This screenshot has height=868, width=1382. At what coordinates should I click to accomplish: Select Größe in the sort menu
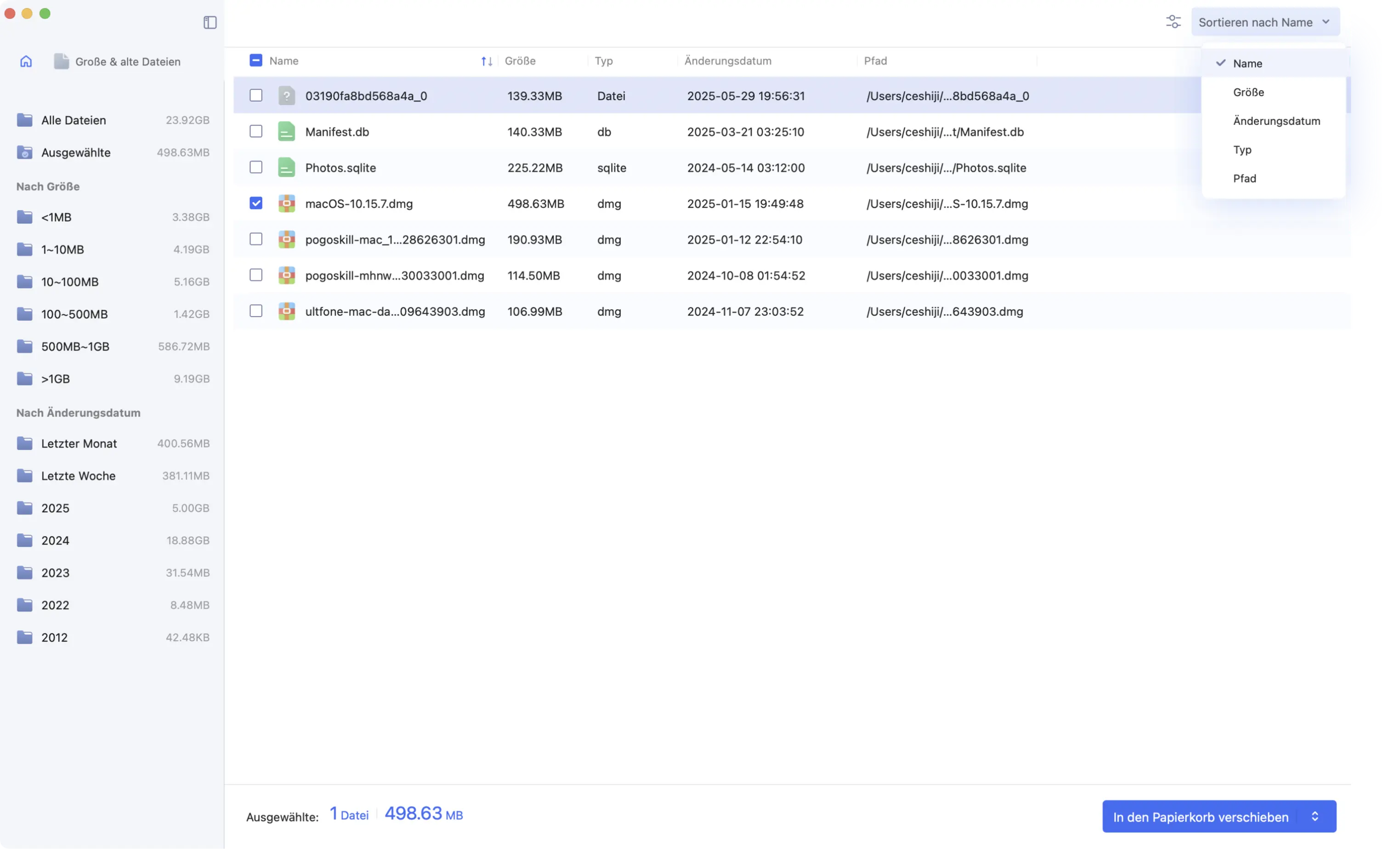point(1274,92)
